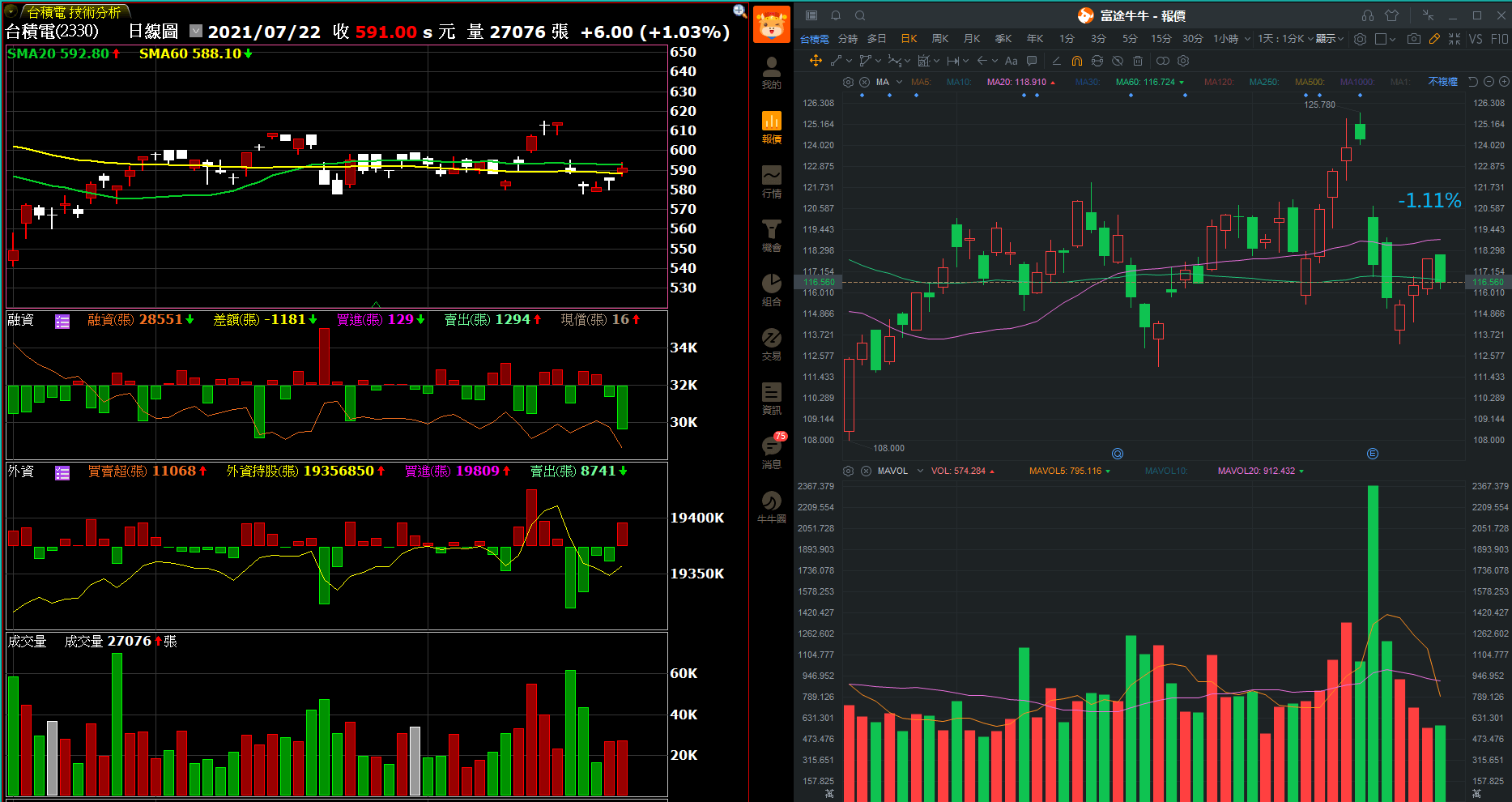Open the 消息 messages icon with 75 badge
Viewport: 1512px width, 802px height.
772,452
